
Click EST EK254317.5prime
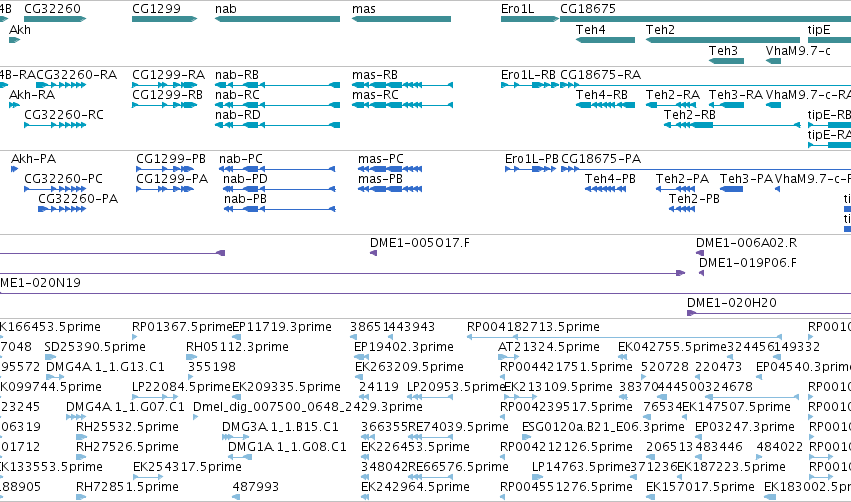pos(187,468)
